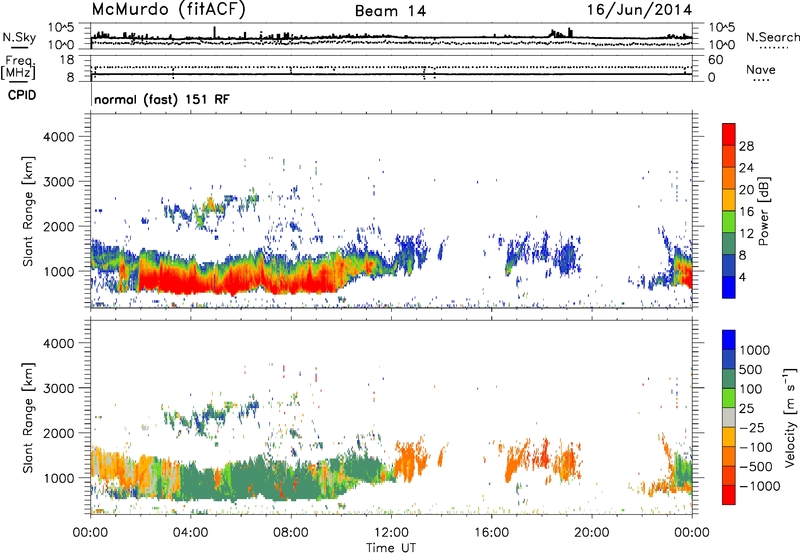Pick the orange 20–24 dB power colorbar segment
The height and width of the screenshot is (554, 800).
(729, 178)
